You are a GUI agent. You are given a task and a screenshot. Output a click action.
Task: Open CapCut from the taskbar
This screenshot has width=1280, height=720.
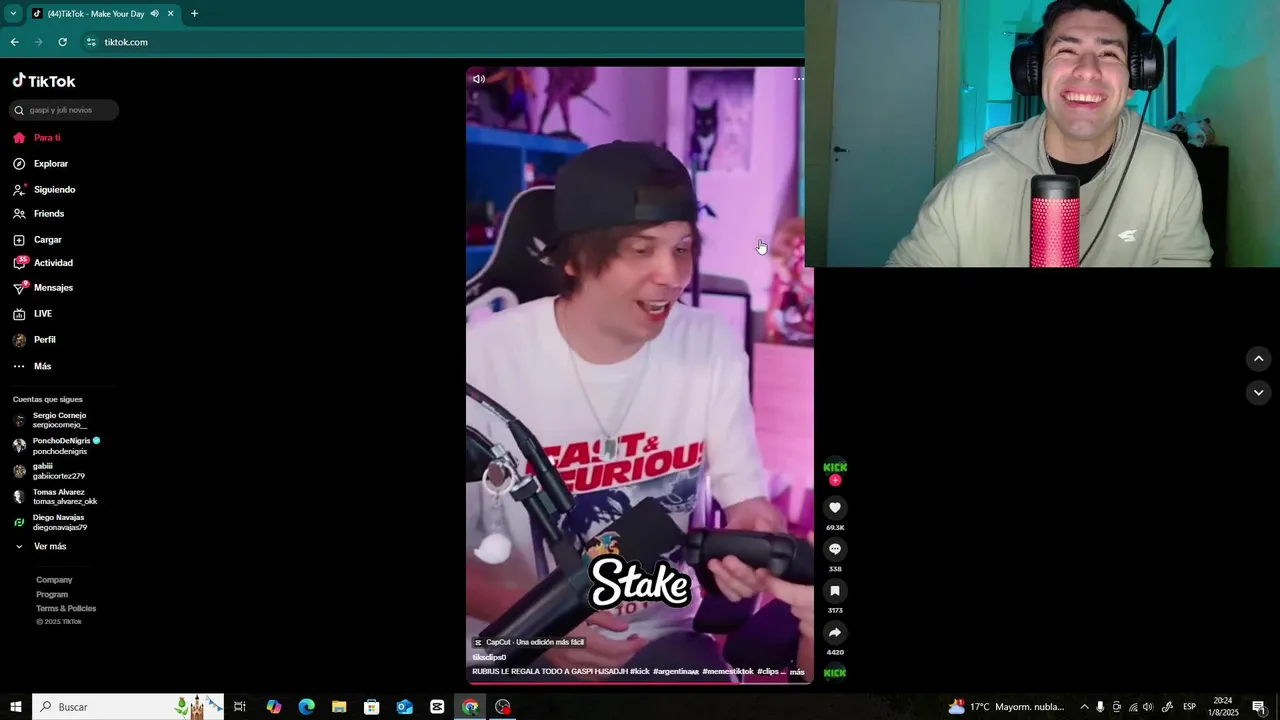click(x=437, y=707)
